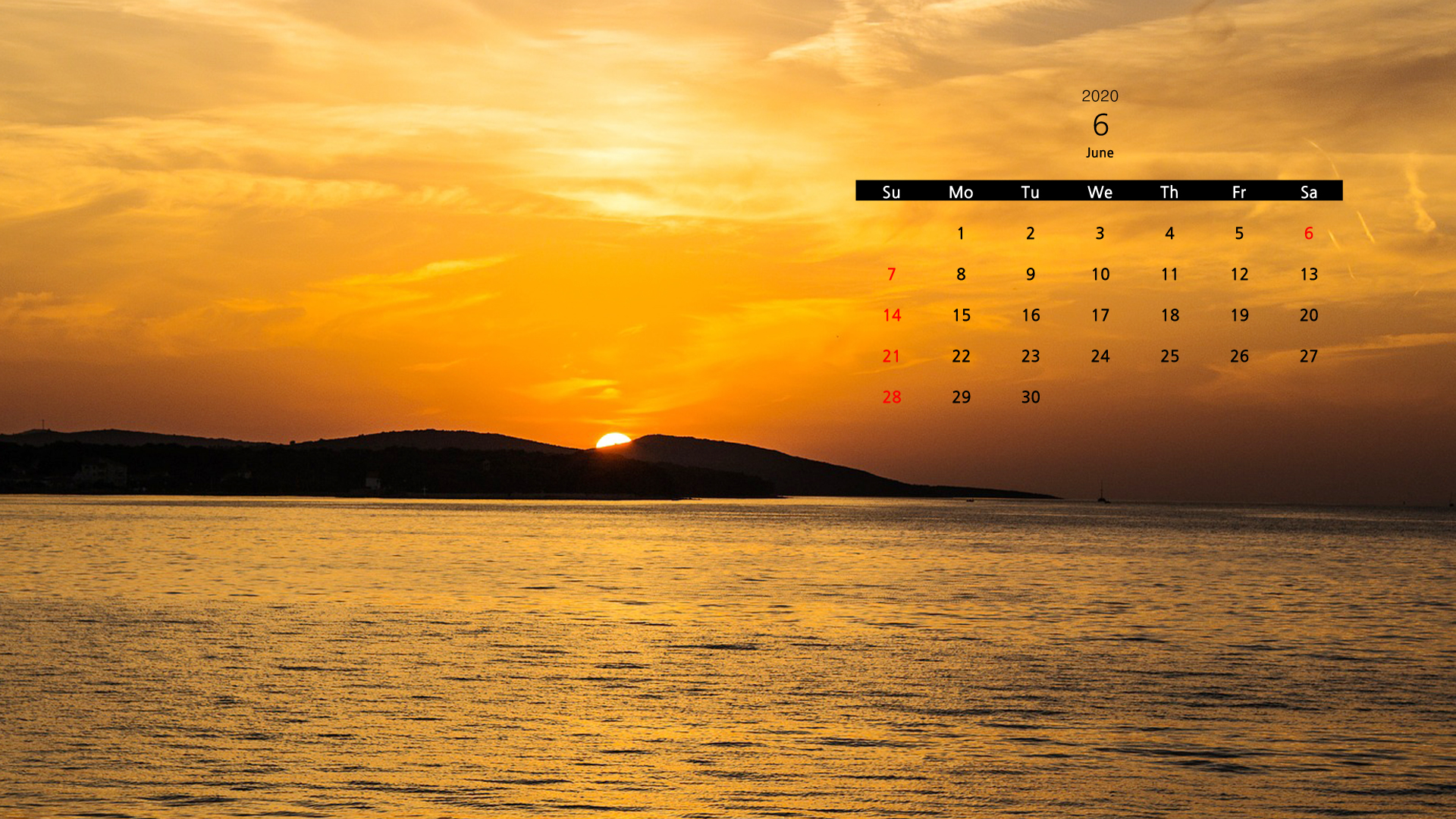The image size is (1456, 819).
Task: Click the We column header
Action: [1100, 192]
